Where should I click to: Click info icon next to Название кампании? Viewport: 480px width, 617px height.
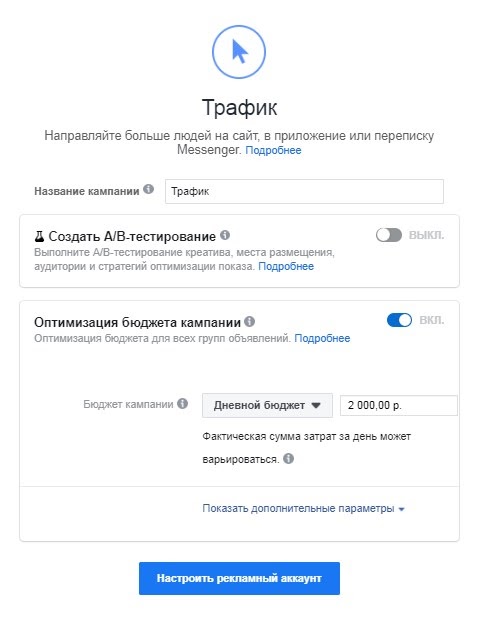coord(148,189)
